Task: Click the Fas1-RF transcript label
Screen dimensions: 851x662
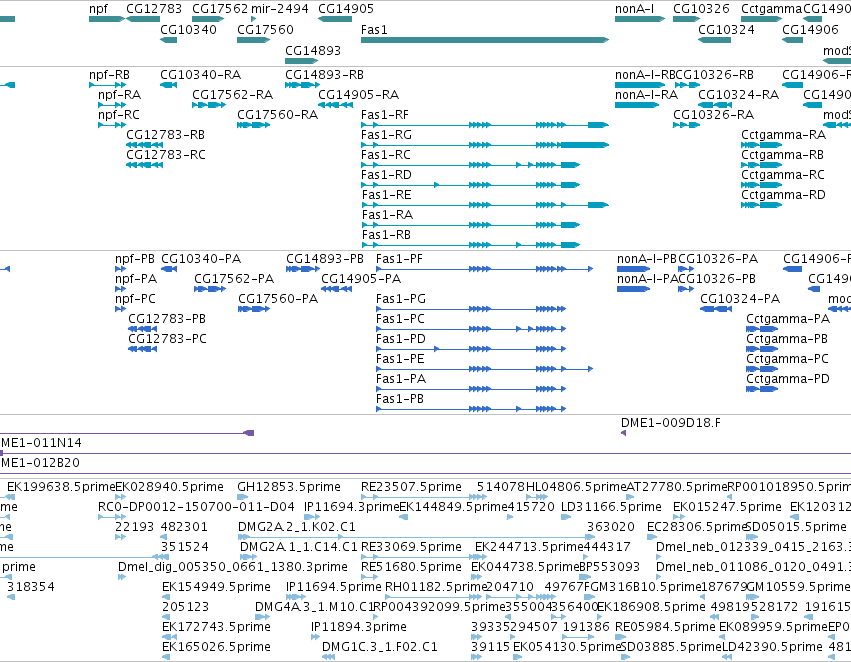Action: pos(385,115)
